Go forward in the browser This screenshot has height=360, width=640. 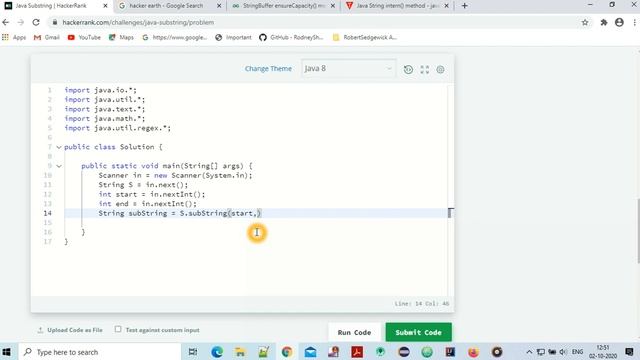pyautogui.click(x=21, y=22)
